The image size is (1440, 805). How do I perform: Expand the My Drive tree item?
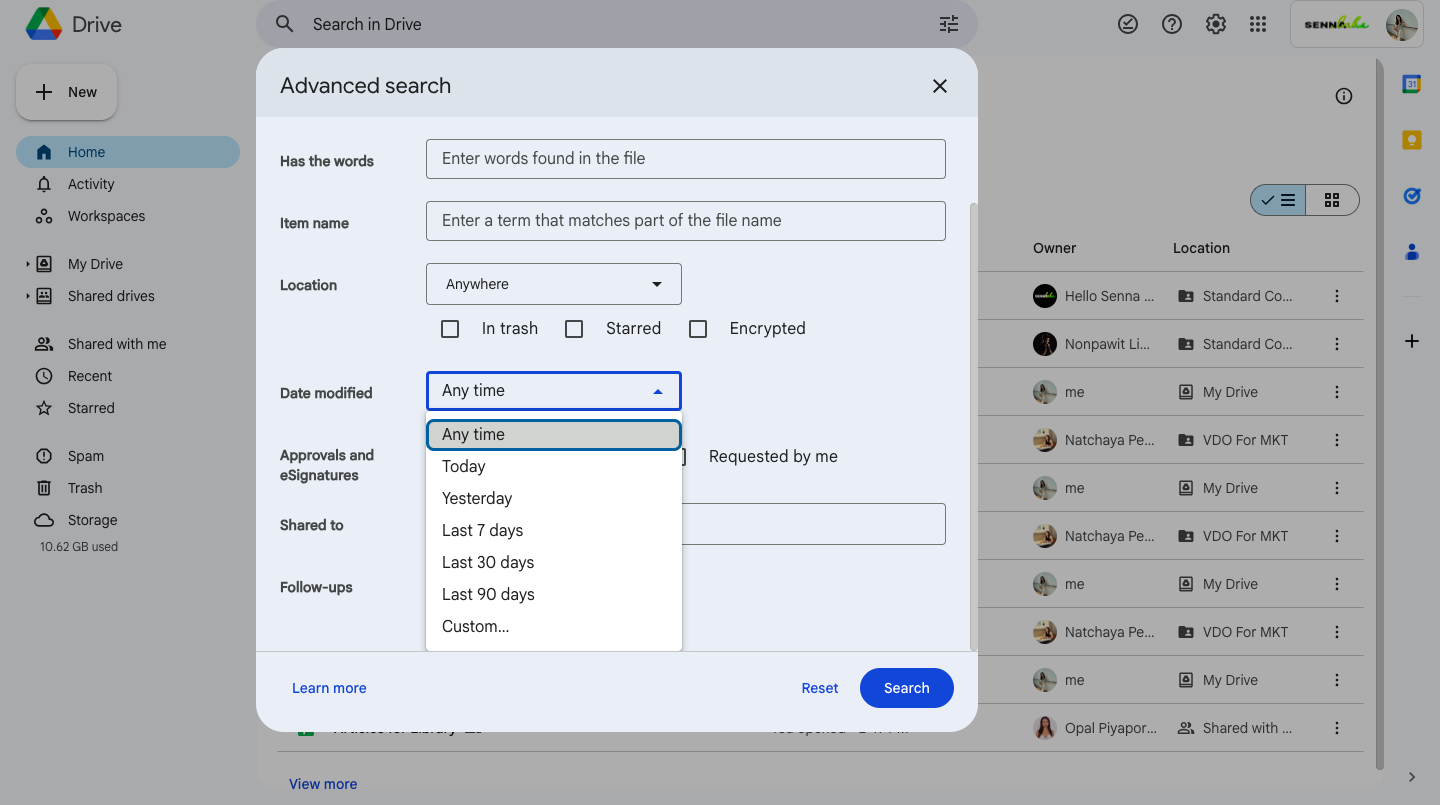28,265
